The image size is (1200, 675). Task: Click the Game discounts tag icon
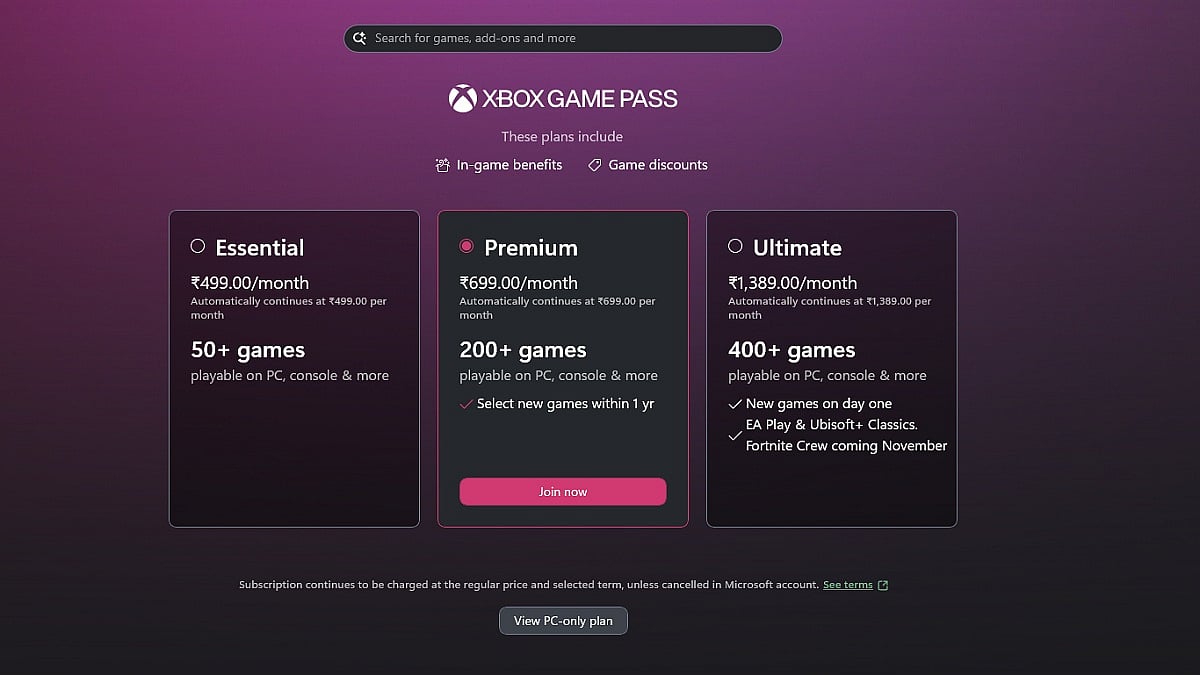tap(594, 165)
